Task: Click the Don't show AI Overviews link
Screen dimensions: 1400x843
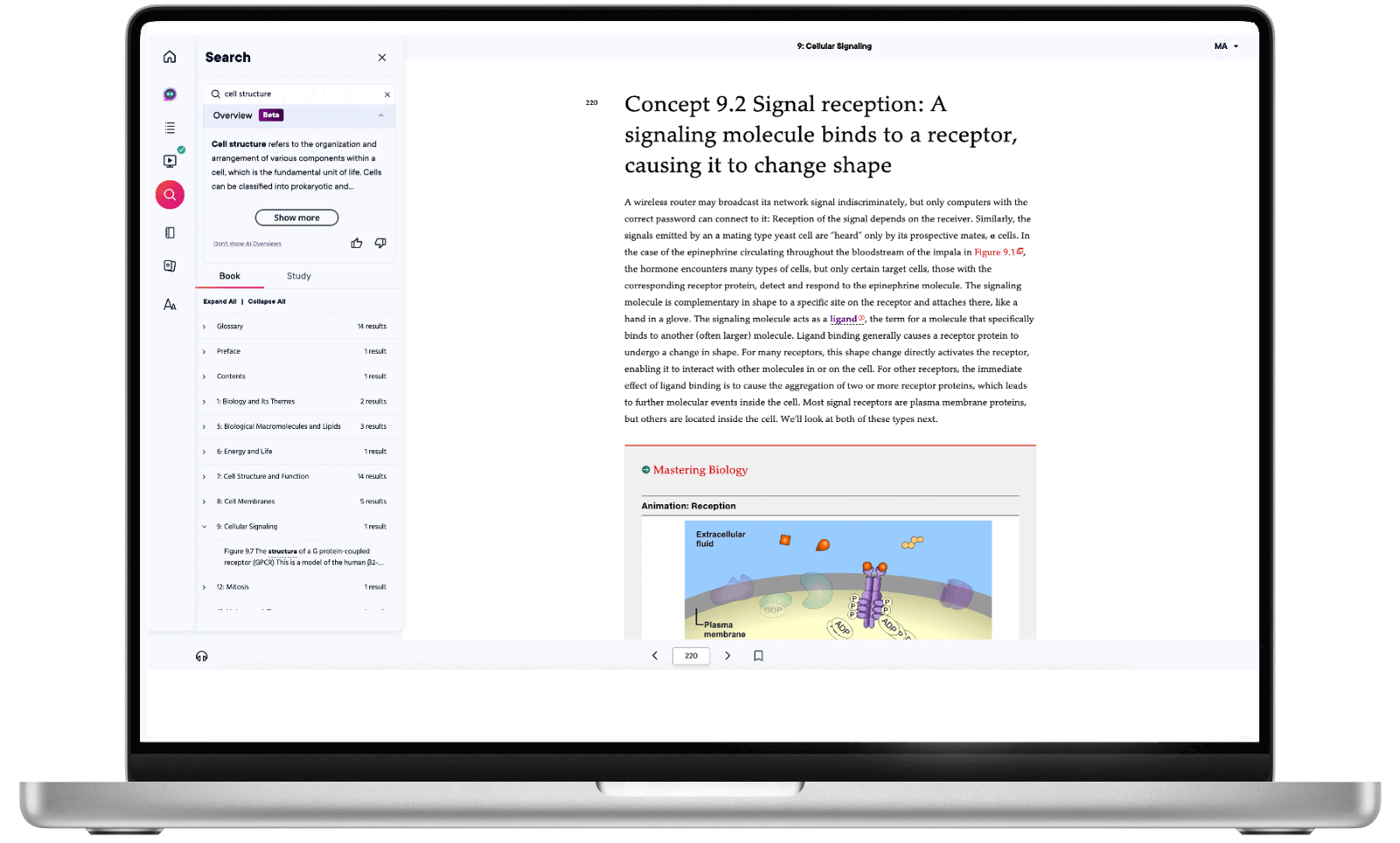Action: (247, 244)
